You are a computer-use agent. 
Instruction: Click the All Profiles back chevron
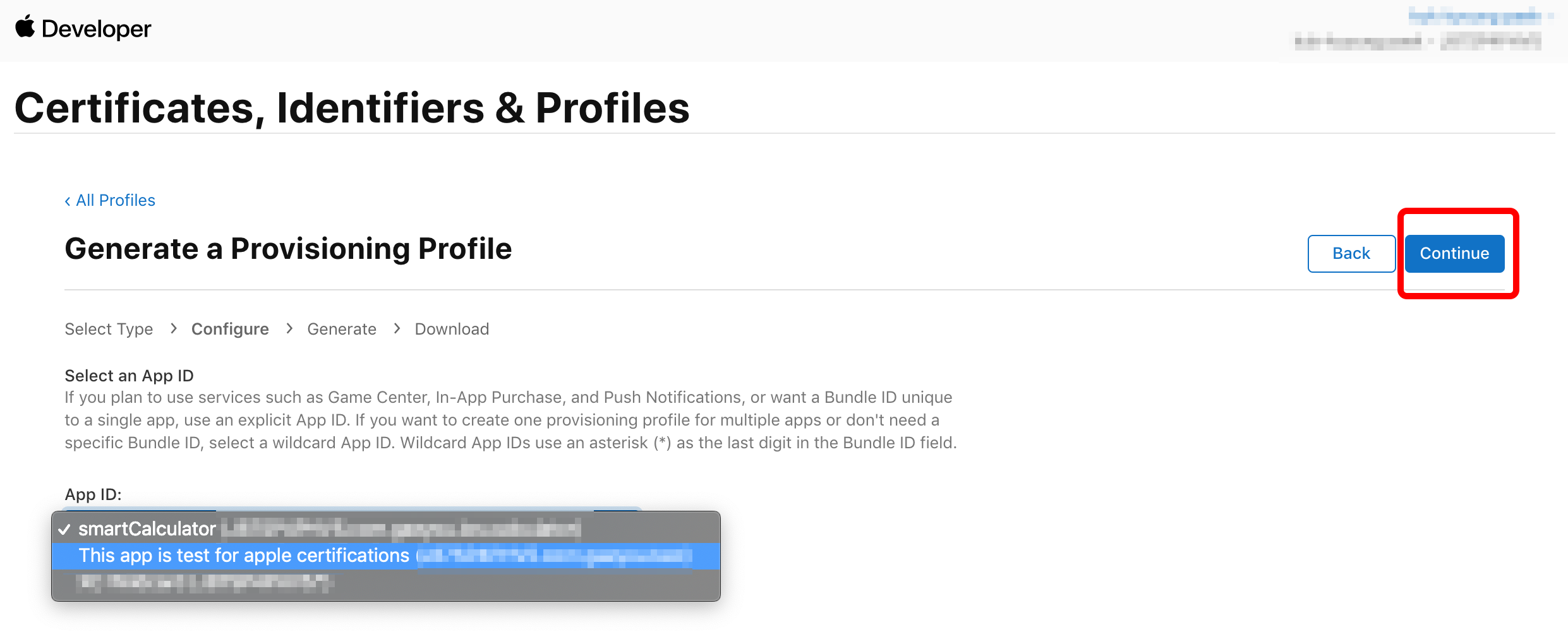[x=68, y=201]
